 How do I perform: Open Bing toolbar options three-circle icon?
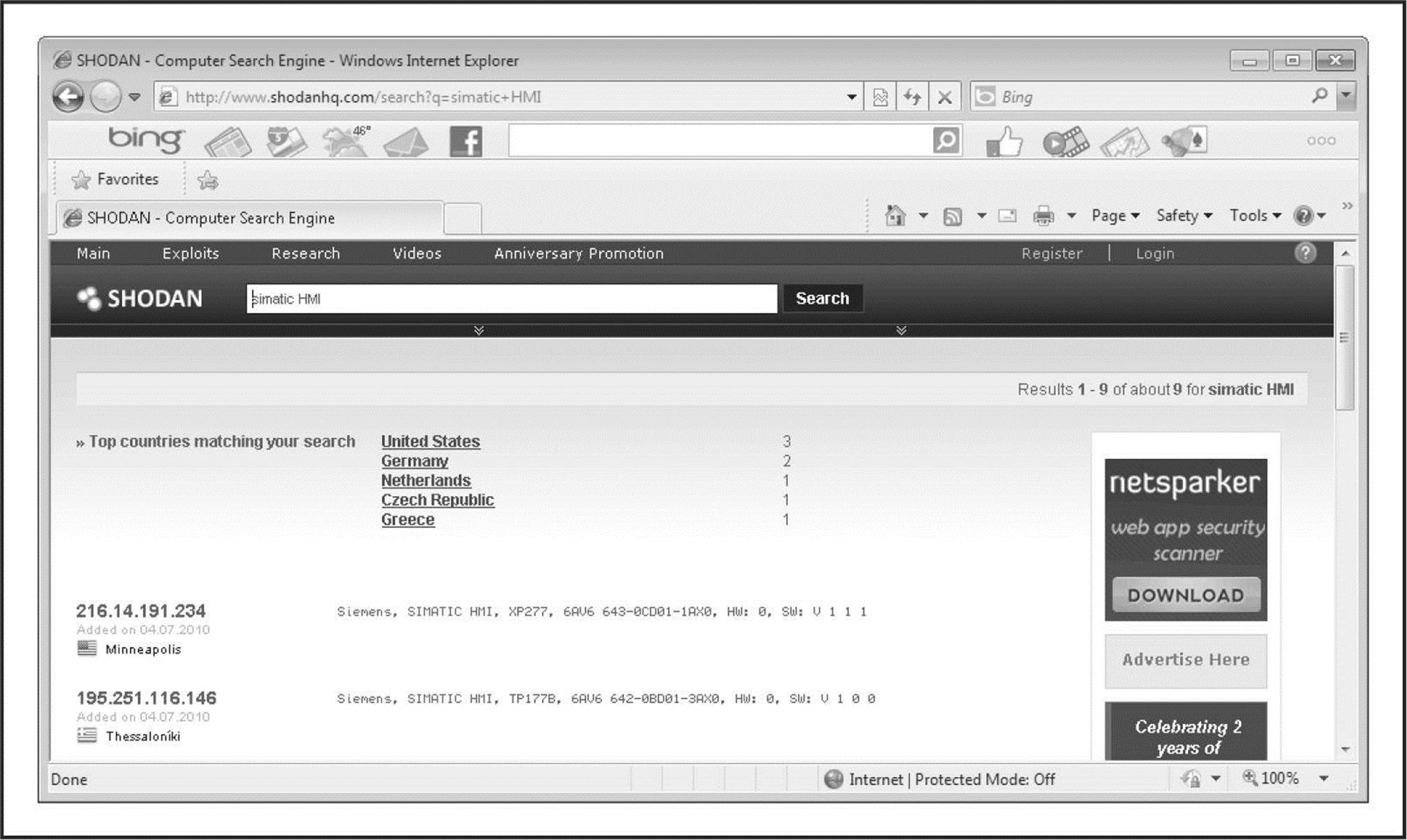tap(1321, 141)
